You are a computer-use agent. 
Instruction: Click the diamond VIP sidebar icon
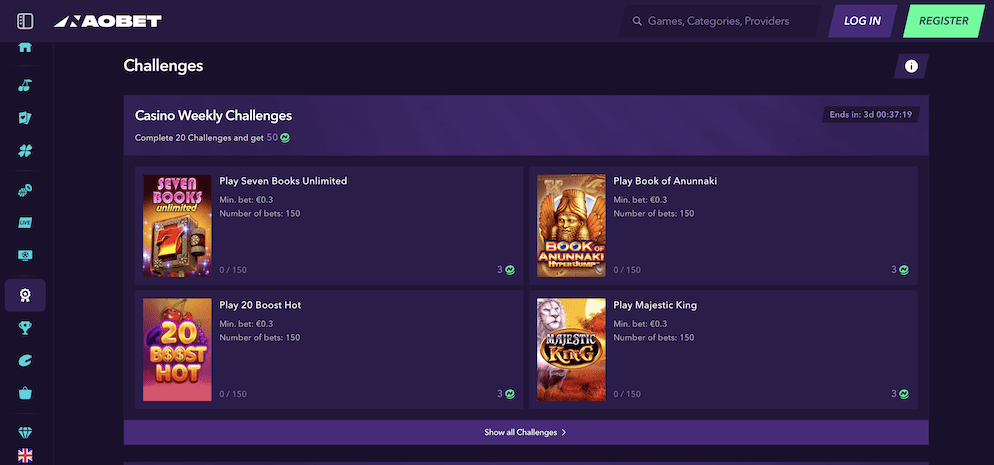click(25, 432)
